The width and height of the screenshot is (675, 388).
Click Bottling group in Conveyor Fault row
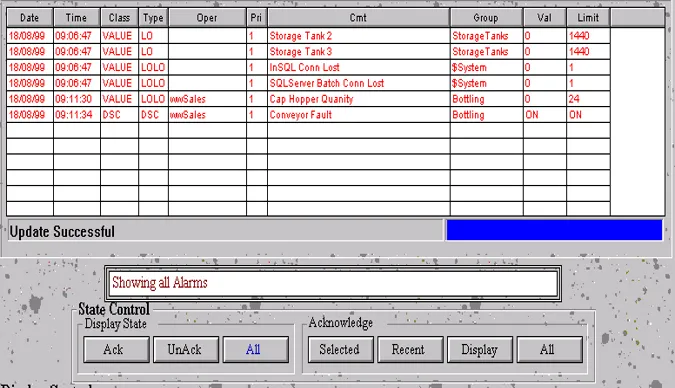click(x=468, y=115)
